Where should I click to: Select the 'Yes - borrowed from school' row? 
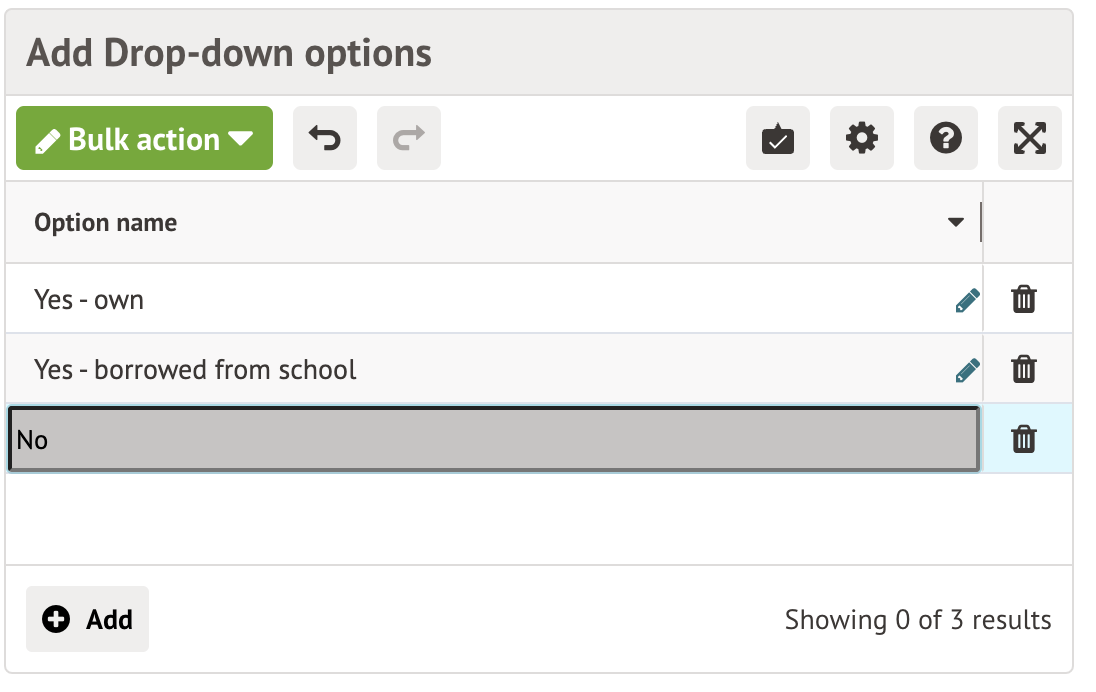coord(500,370)
